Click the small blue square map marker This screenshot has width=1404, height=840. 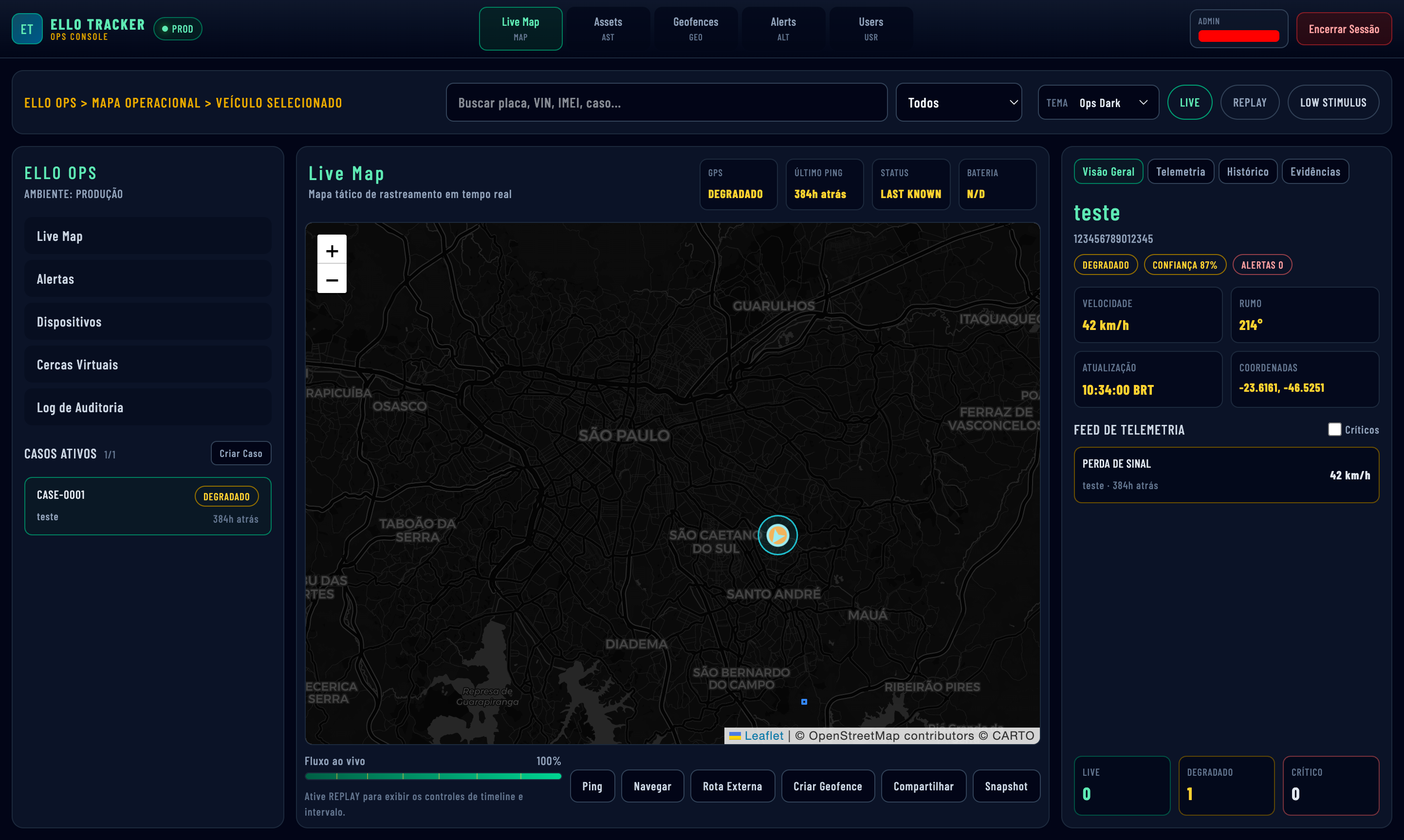tap(804, 702)
